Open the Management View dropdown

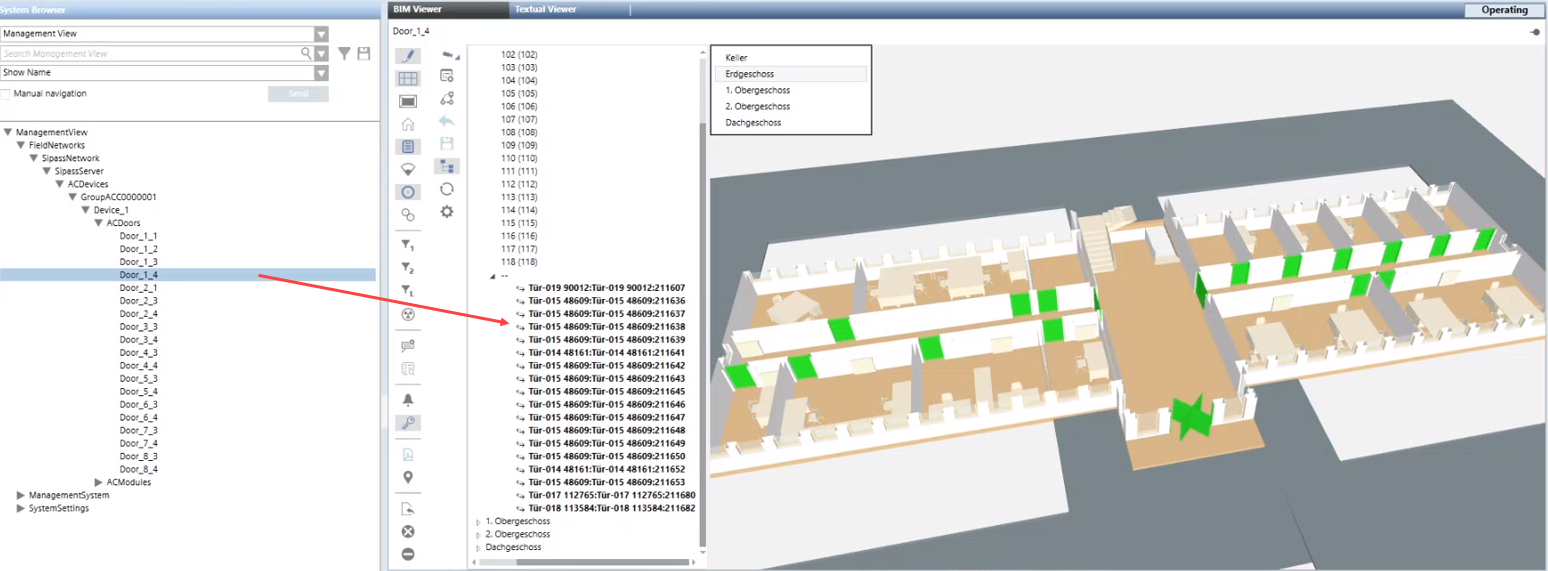point(321,34)
